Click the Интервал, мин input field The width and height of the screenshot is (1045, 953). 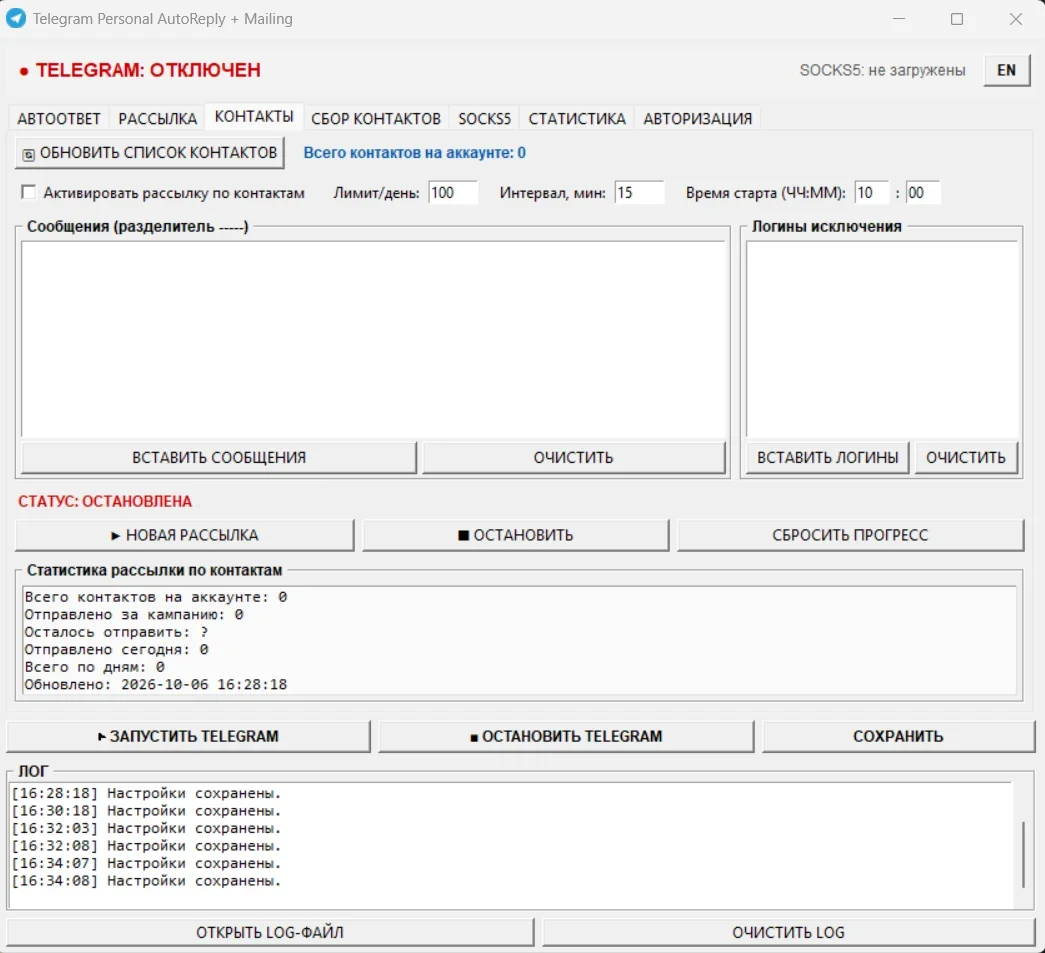point(639,193)
